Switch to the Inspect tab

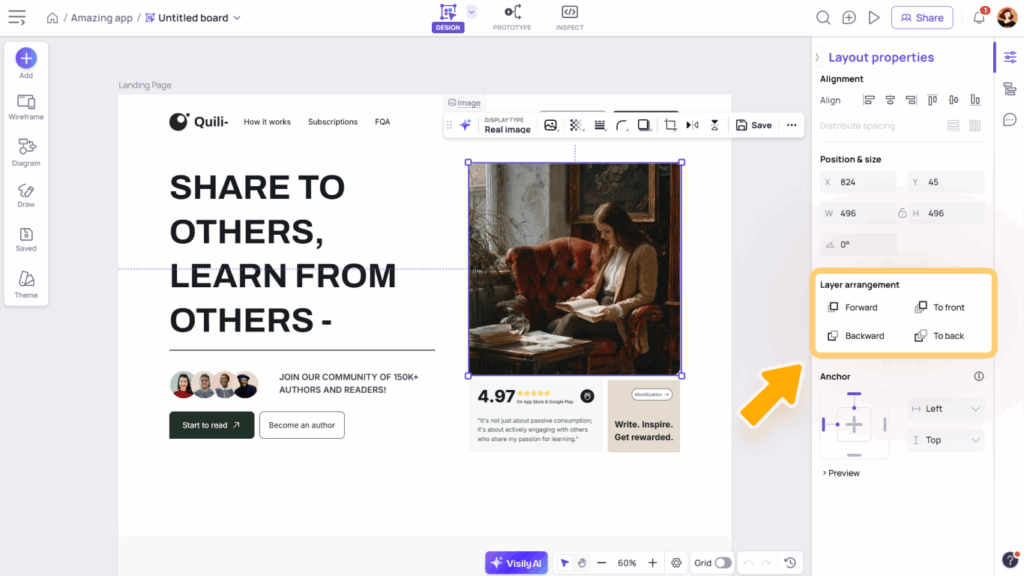[569, 17]
